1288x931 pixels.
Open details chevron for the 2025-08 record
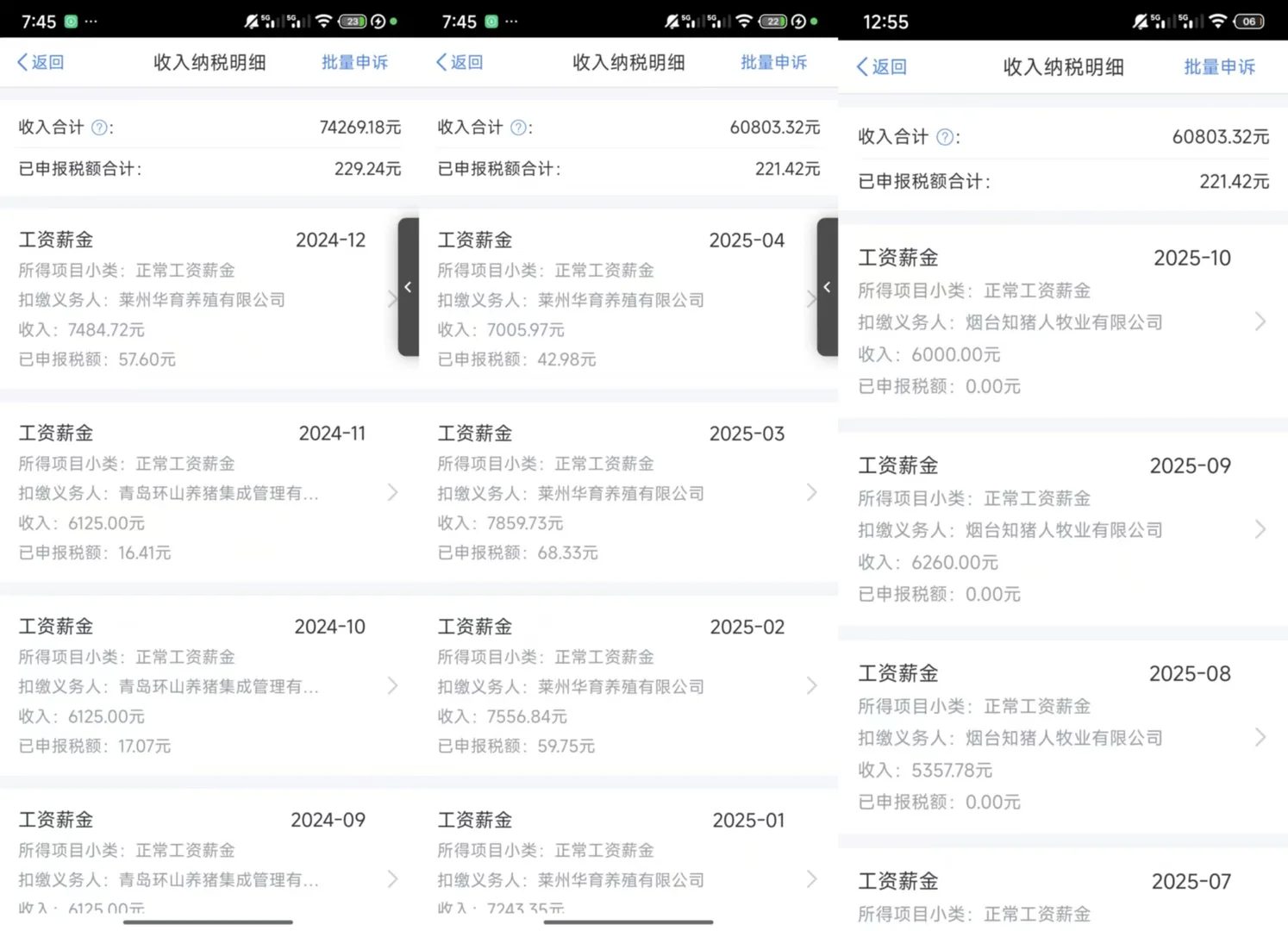[x=1260, y=737]
